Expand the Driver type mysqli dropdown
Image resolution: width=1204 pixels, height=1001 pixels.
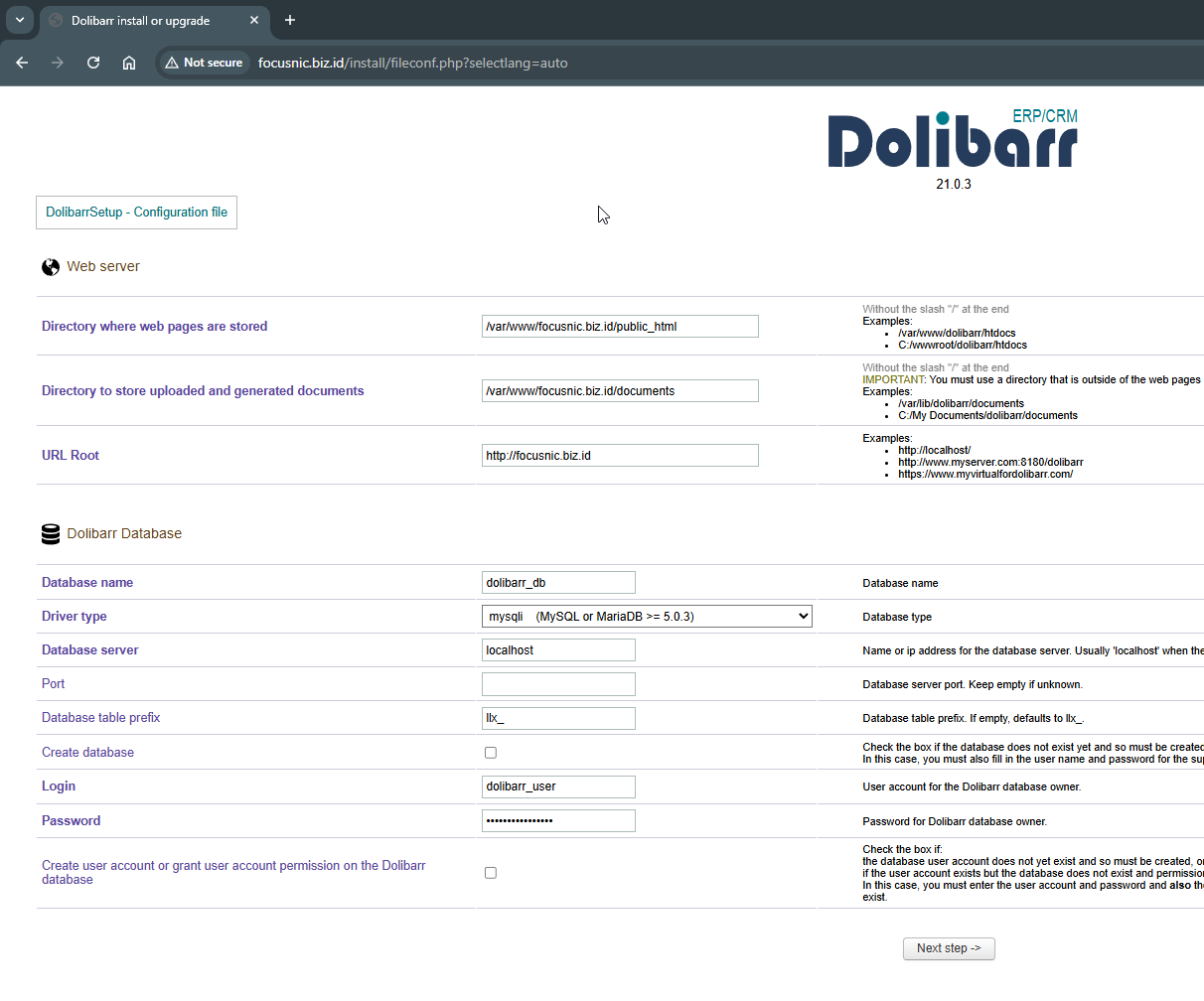(647, 617)
